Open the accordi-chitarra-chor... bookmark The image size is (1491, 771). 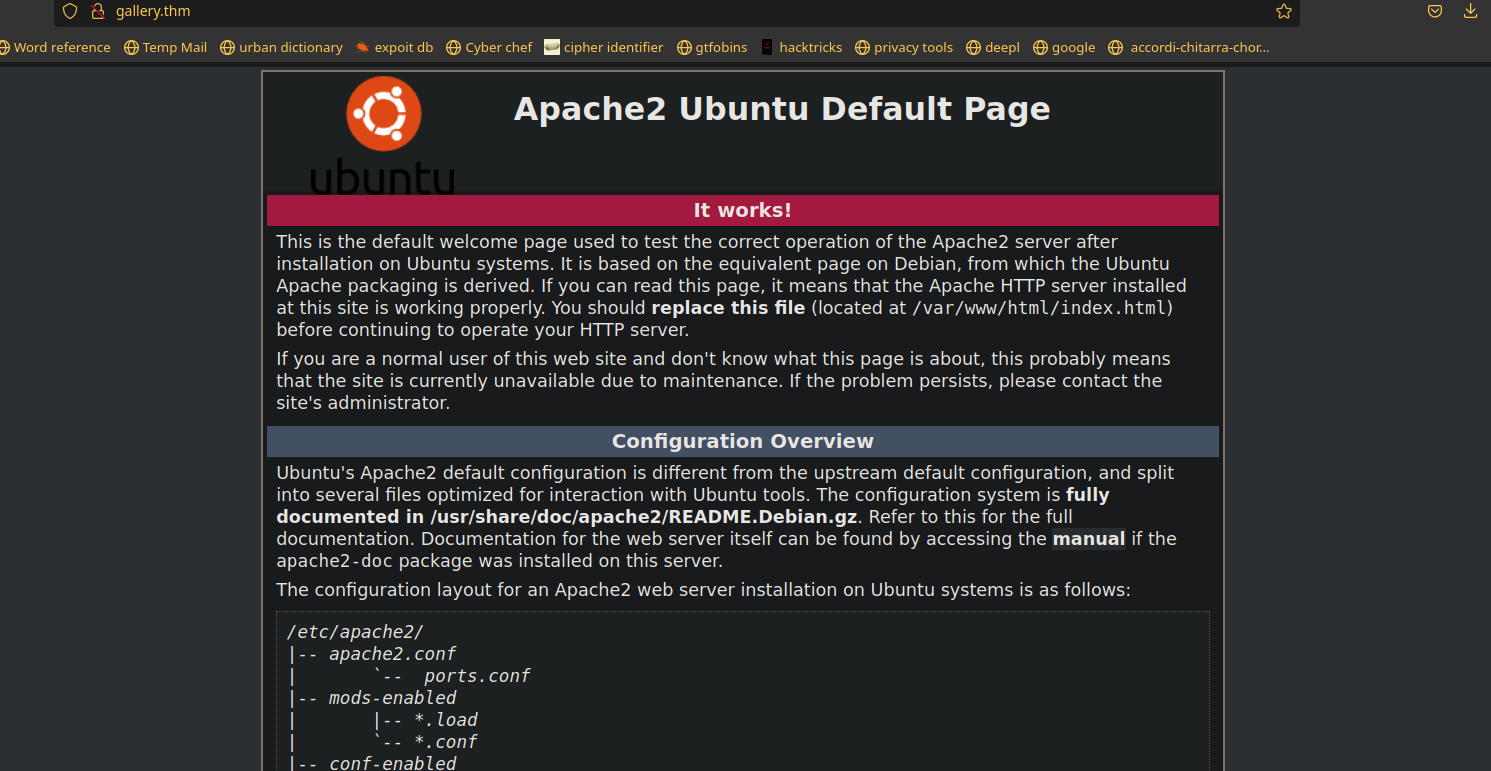pyautogui.click(x=1189, y=47)
